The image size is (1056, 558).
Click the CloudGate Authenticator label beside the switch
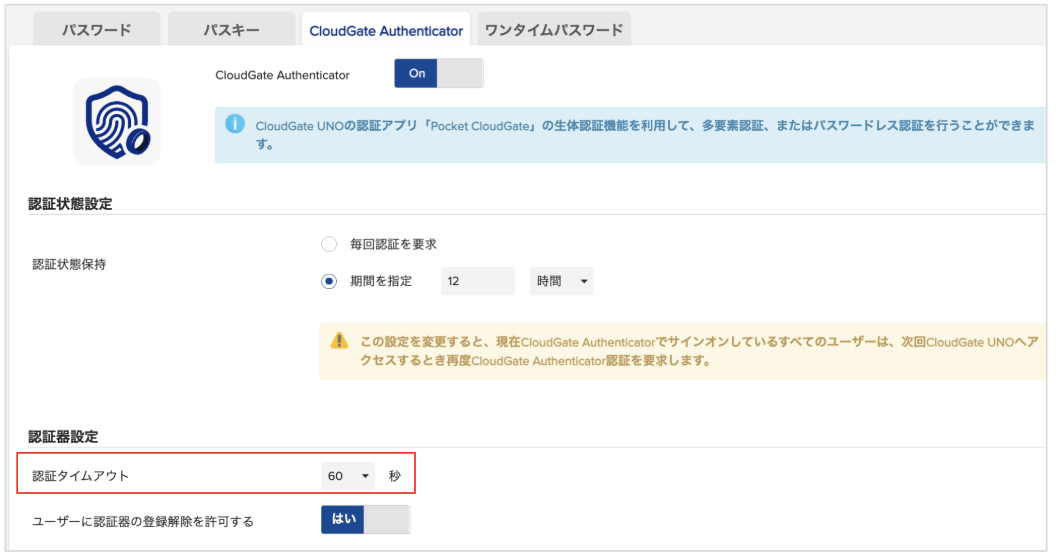[x=282, y=75]
